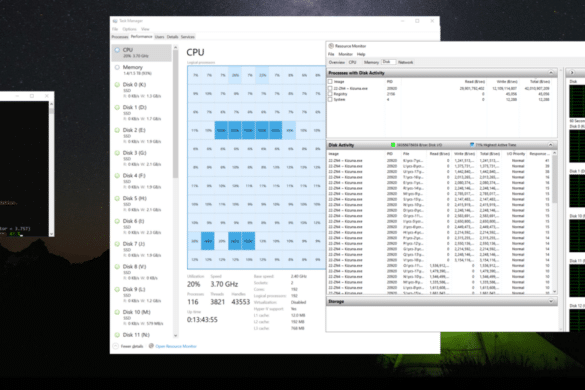This screenshot has width=585, height=390.
Task: Collapse the Processes with Disk Activity section
Action: (x=551, y=72)
